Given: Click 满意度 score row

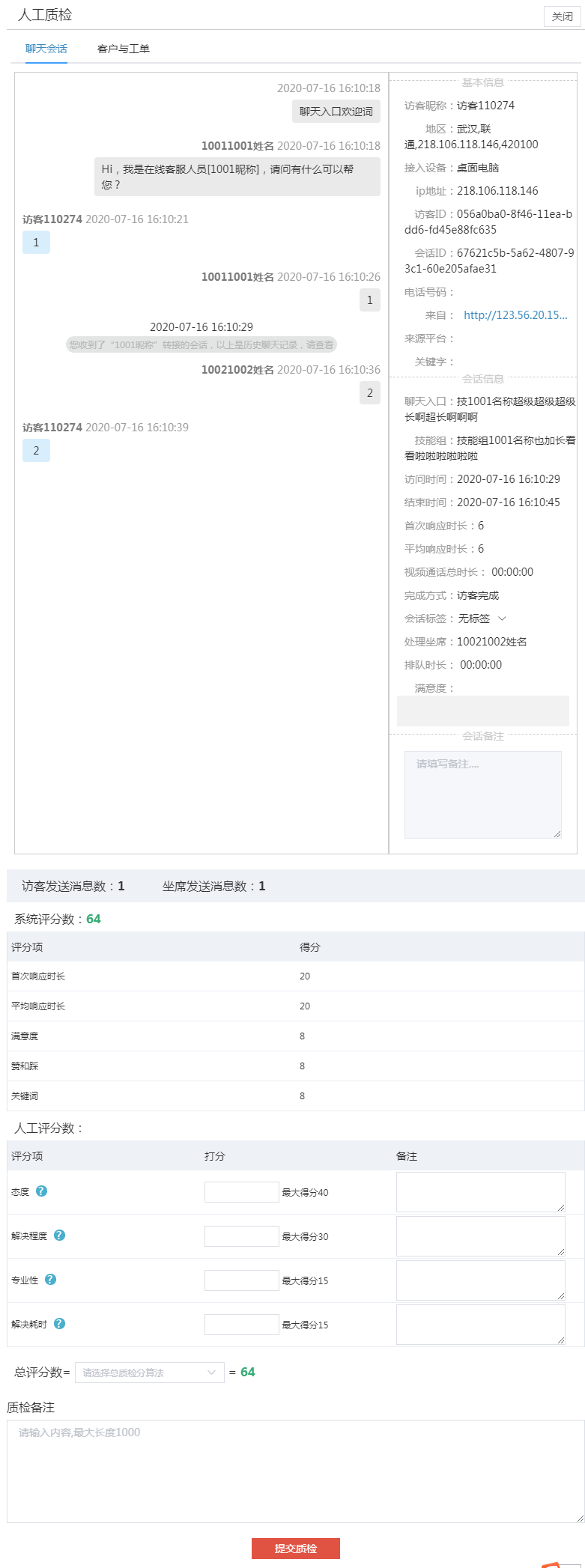Looking at the screenshot, I should tap(296, 1036).
